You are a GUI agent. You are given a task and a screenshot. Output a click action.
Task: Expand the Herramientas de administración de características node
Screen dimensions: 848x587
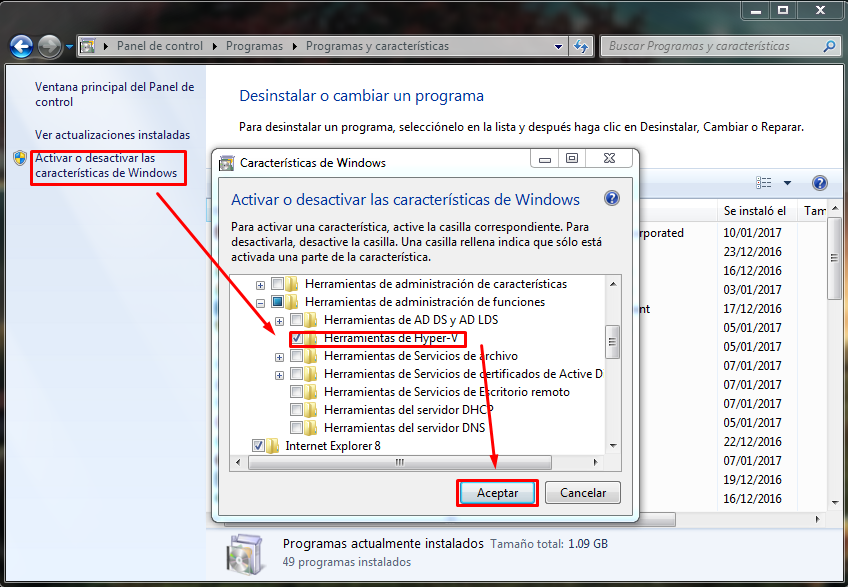pyautogui.click(x=260, y=285)
